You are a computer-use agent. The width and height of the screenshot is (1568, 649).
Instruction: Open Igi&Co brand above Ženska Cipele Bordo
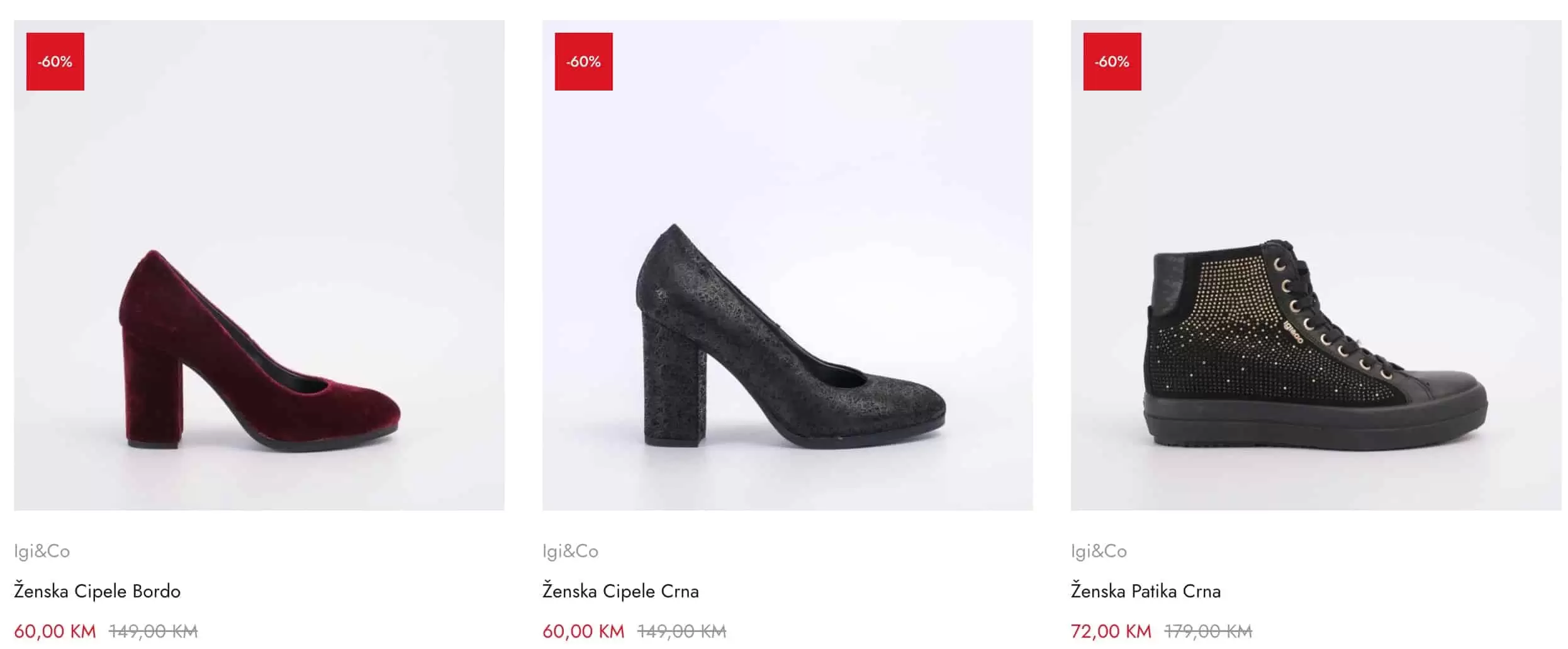point(42,551)
